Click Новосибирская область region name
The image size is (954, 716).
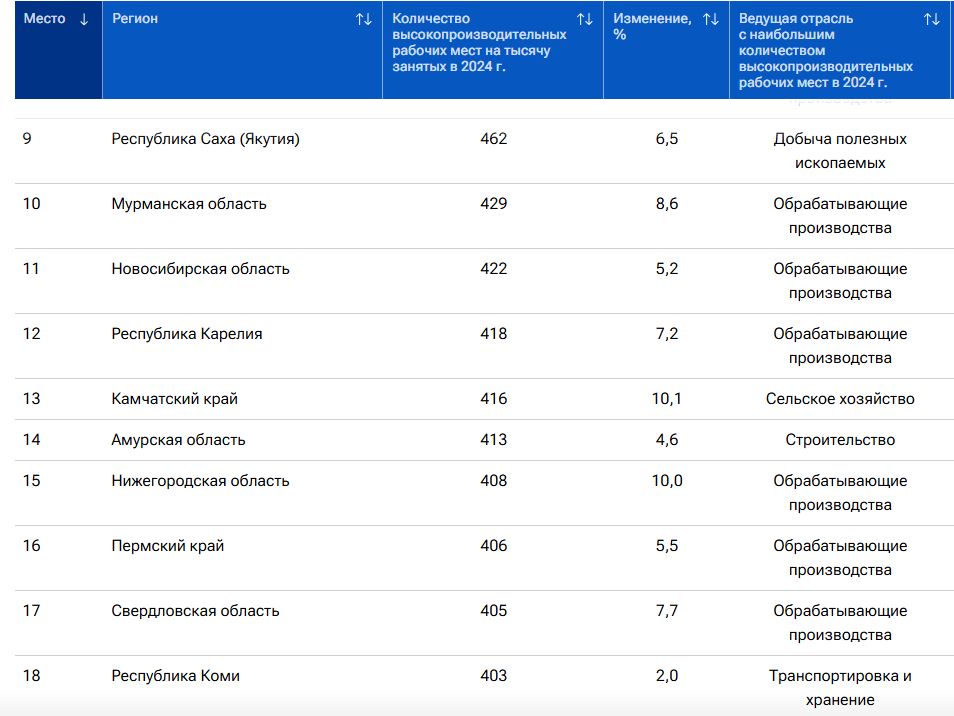click(200, 269)
